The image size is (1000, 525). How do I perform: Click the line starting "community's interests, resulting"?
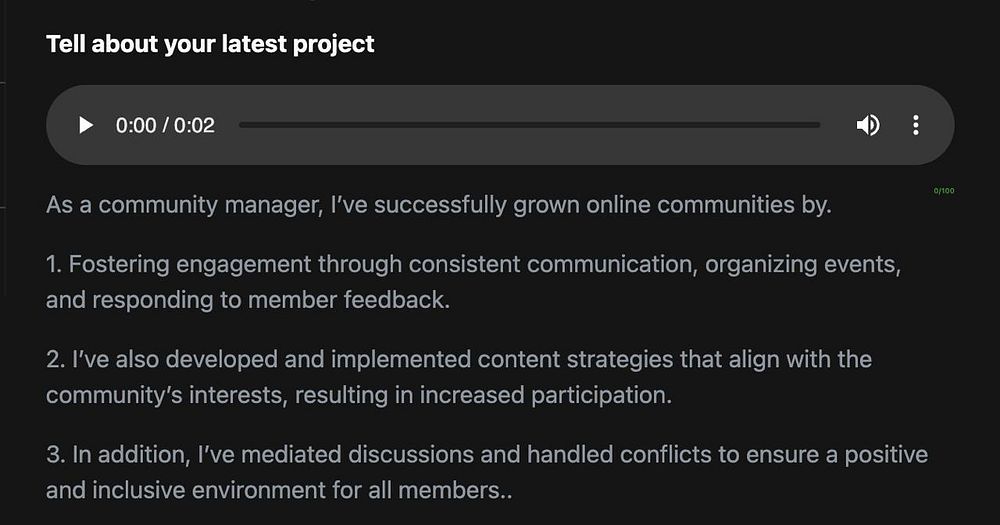click(x=358, y=394)
